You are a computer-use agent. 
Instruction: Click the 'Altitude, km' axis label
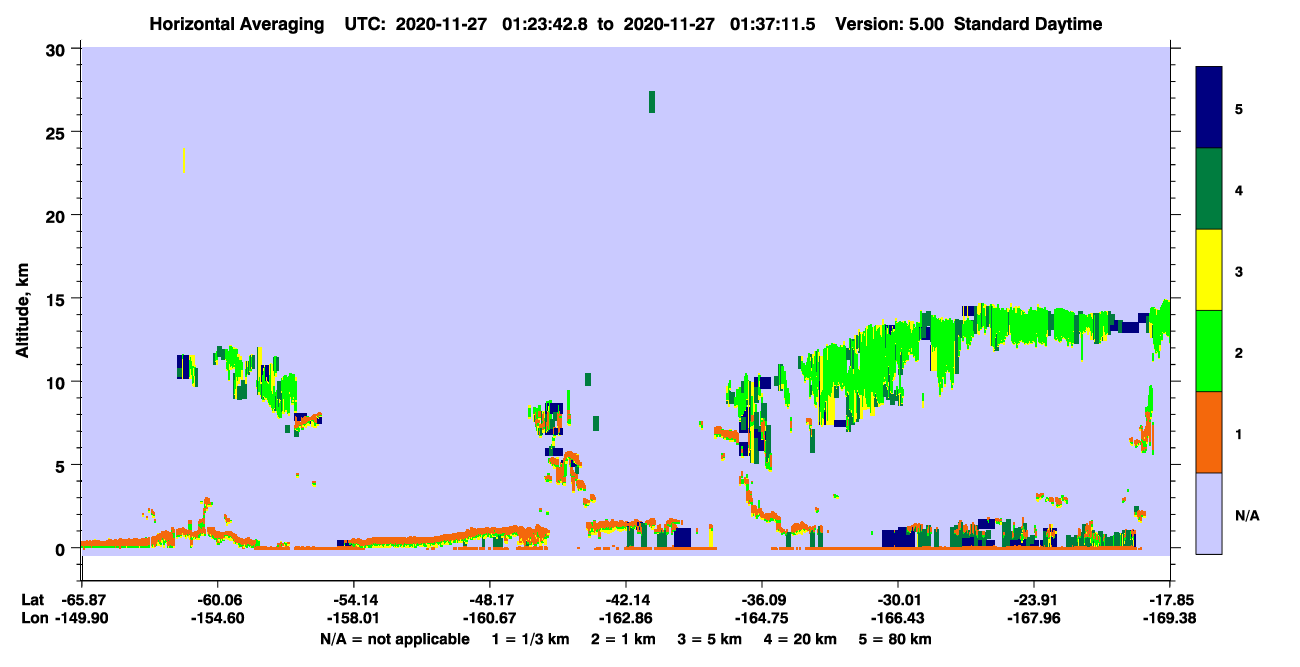22,312
